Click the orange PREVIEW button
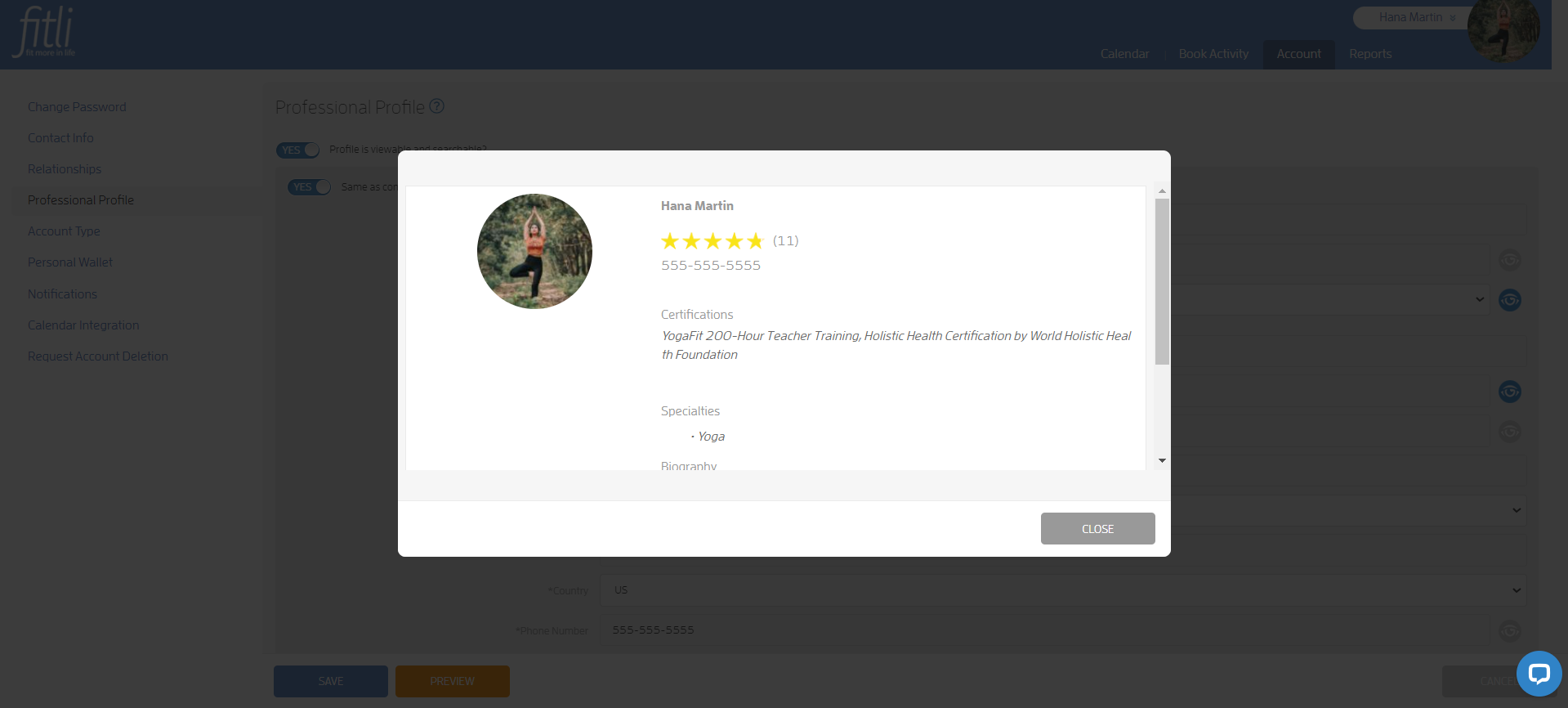 tap(453, 681)
